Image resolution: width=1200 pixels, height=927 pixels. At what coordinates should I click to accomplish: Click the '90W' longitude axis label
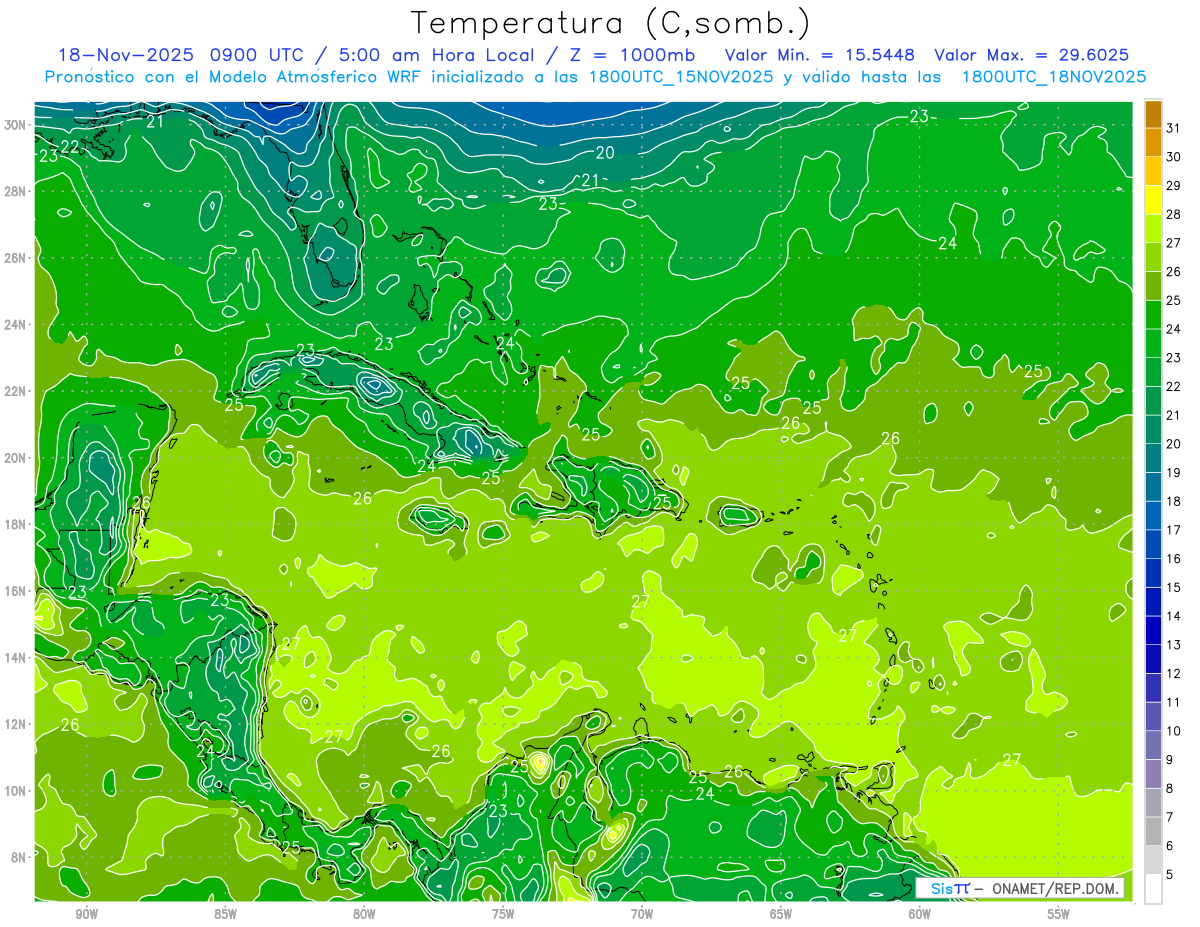point(86,914)
